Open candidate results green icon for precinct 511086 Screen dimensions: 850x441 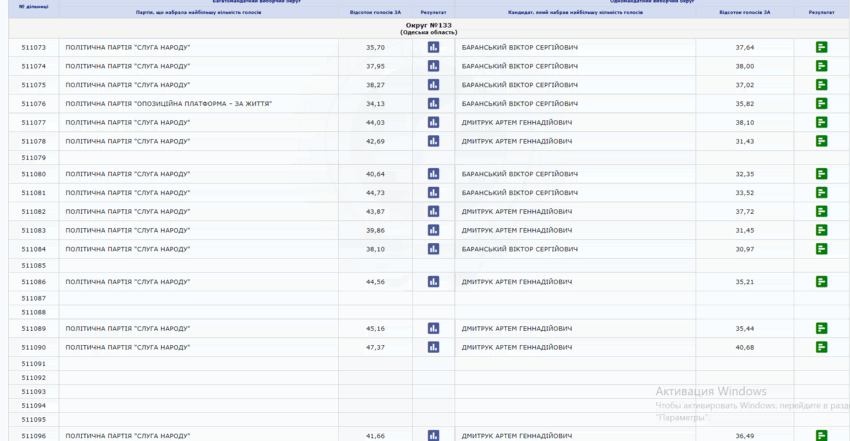pyautogui.click(x=821, y=282)
